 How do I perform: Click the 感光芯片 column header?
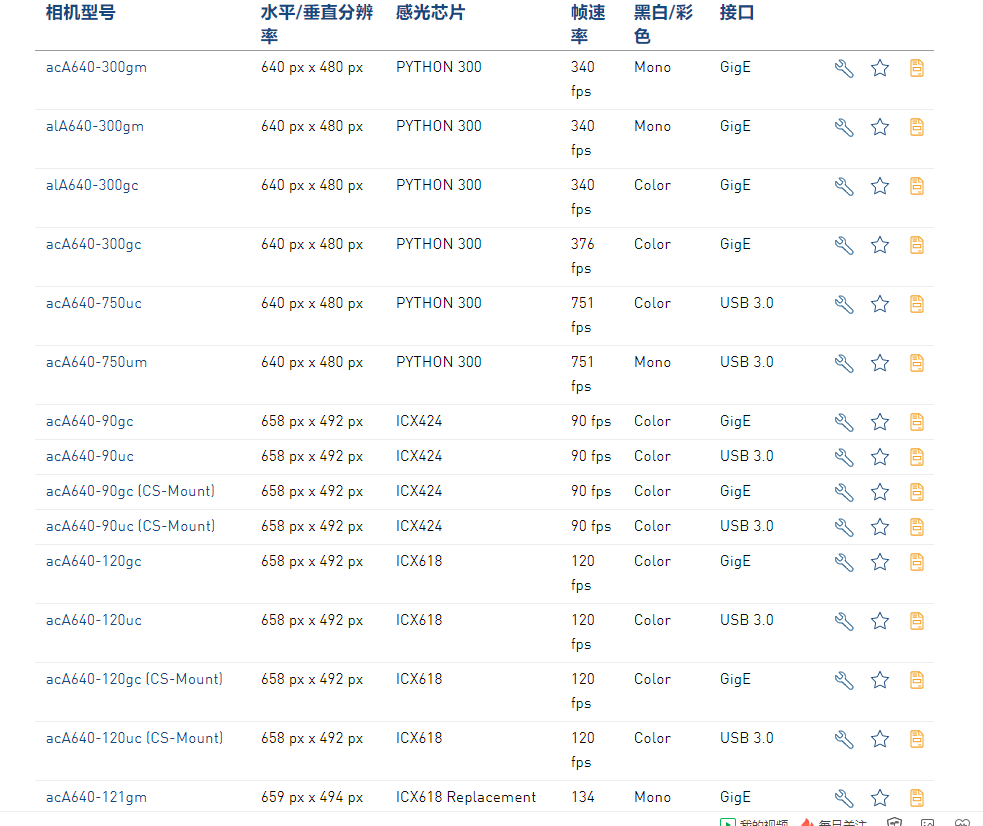coord(430,13)
